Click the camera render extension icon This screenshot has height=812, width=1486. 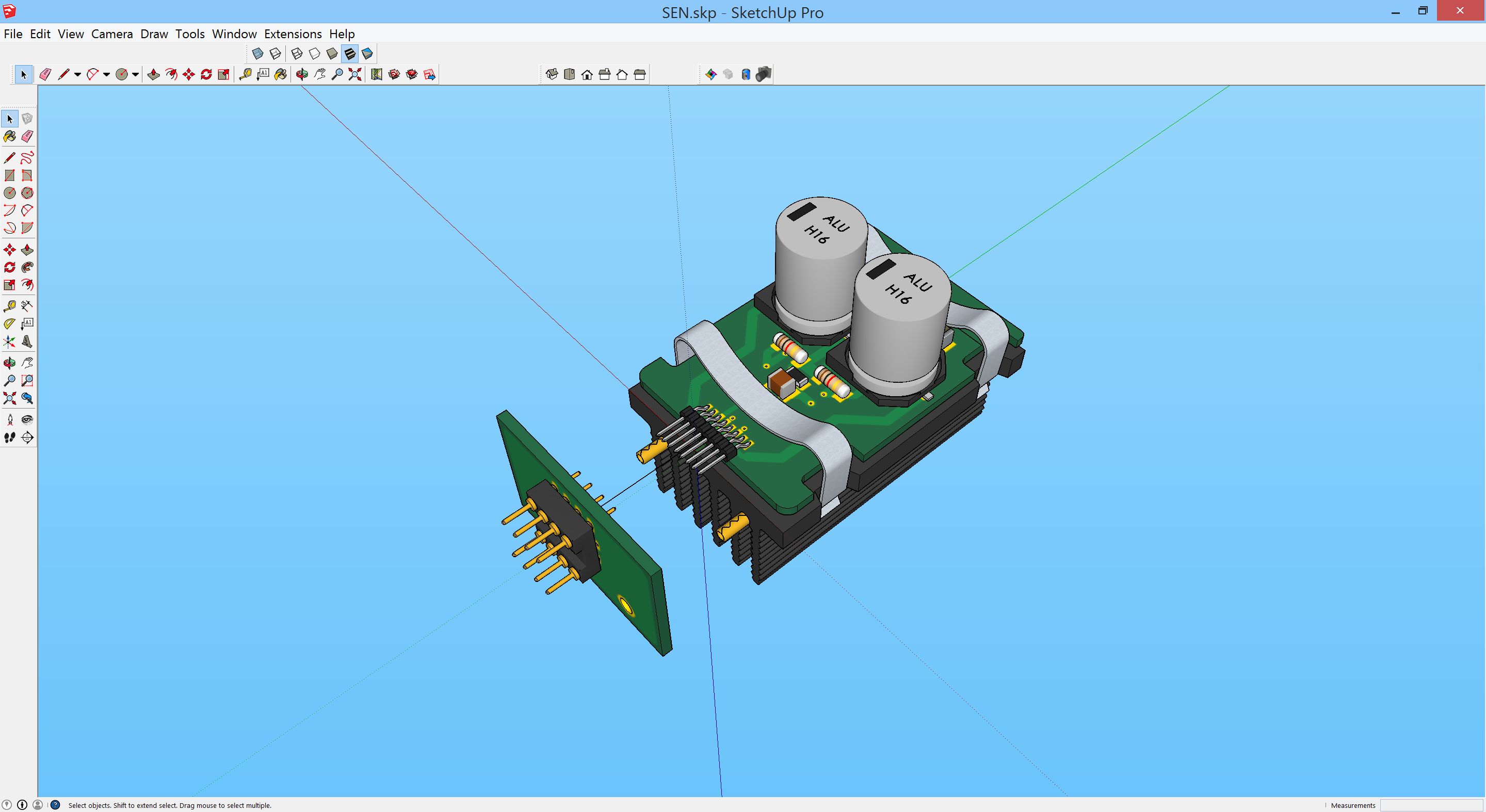pyautogui.click(x=764, y=74)
